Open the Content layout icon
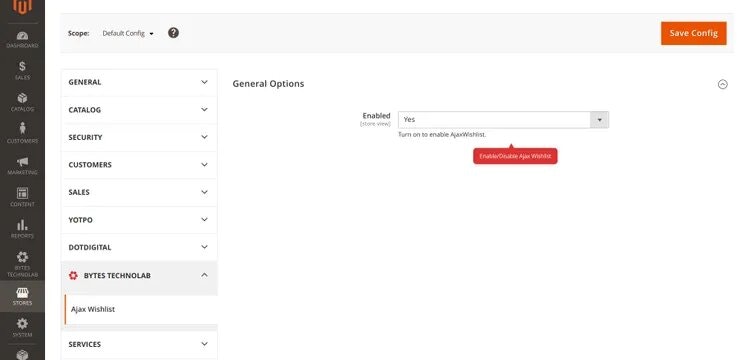 pyautogui.click(x=22, y=193)
